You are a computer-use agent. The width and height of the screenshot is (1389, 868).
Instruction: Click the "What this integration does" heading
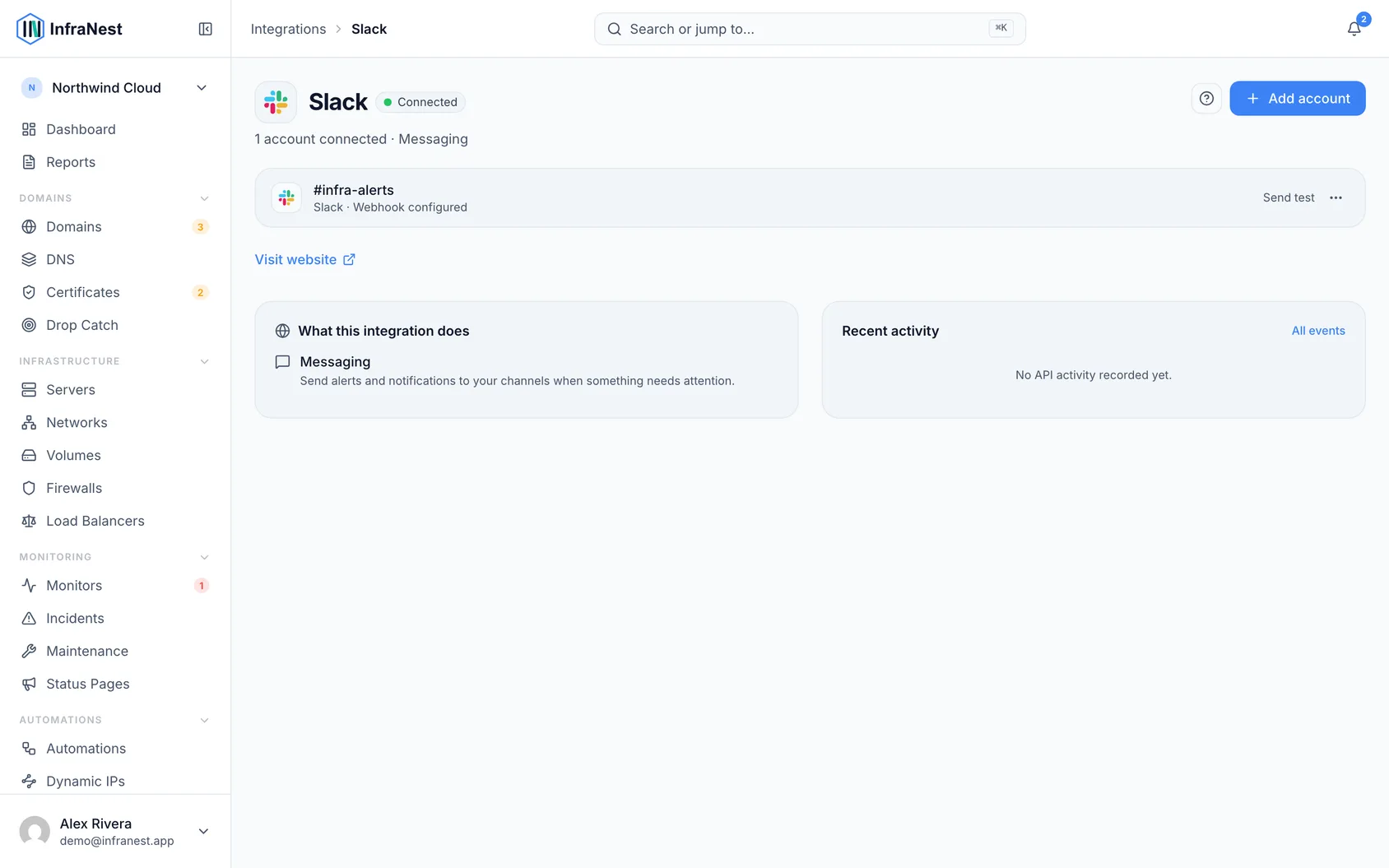tap(383, 331)
